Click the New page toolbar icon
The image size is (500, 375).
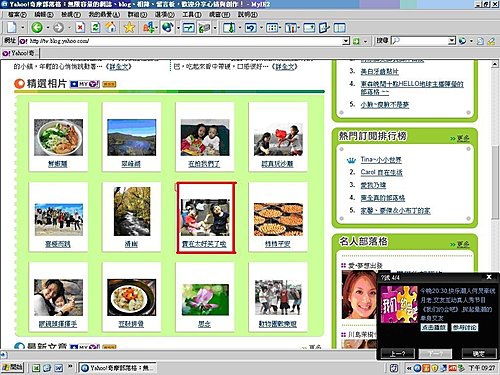click(11, 27)
